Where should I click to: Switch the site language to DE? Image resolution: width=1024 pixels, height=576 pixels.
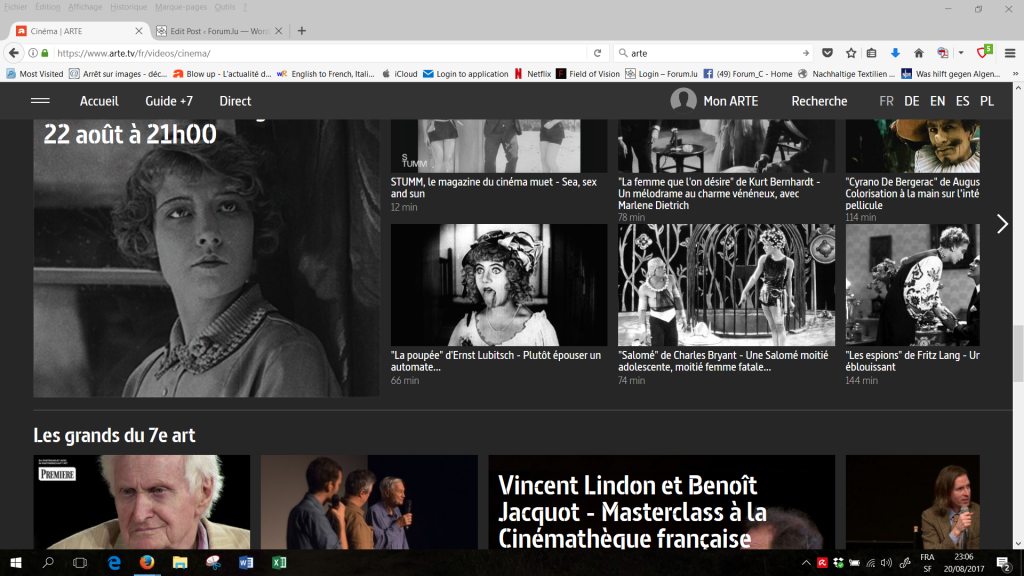pyautogui.click(x=912, y=101)
